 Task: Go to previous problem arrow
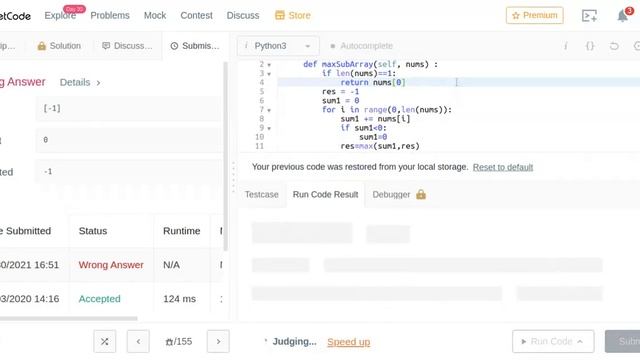[138, 341]
